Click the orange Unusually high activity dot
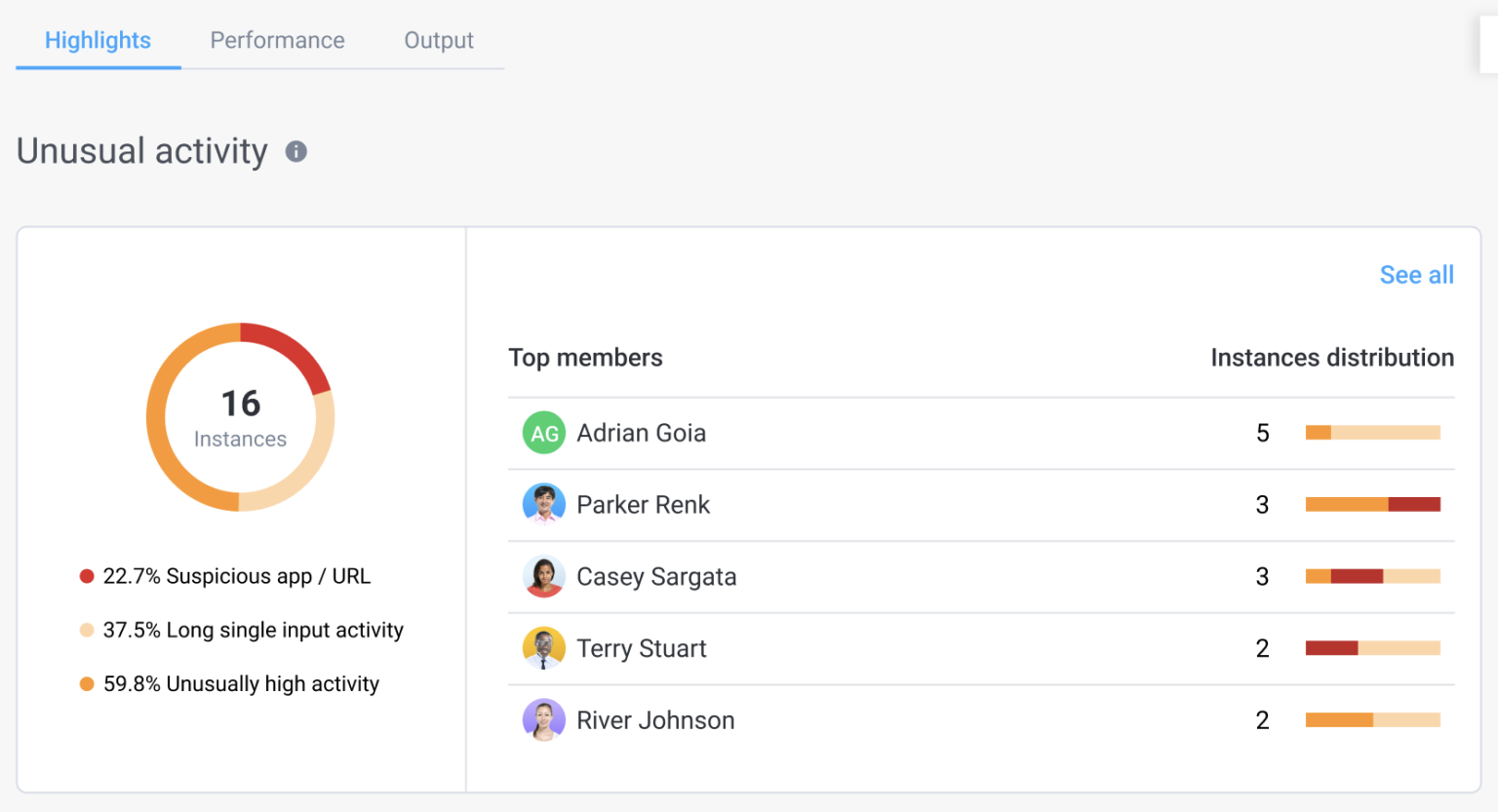 pyautogui.click(x=87, y=683)
